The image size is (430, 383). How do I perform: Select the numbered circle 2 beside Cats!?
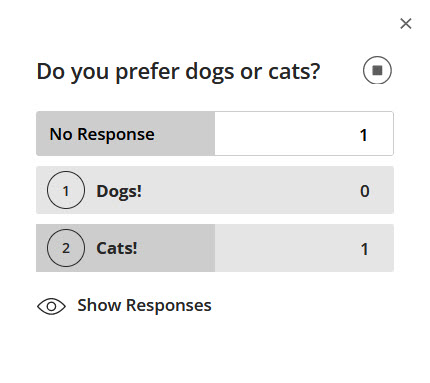tap(66, 248)
